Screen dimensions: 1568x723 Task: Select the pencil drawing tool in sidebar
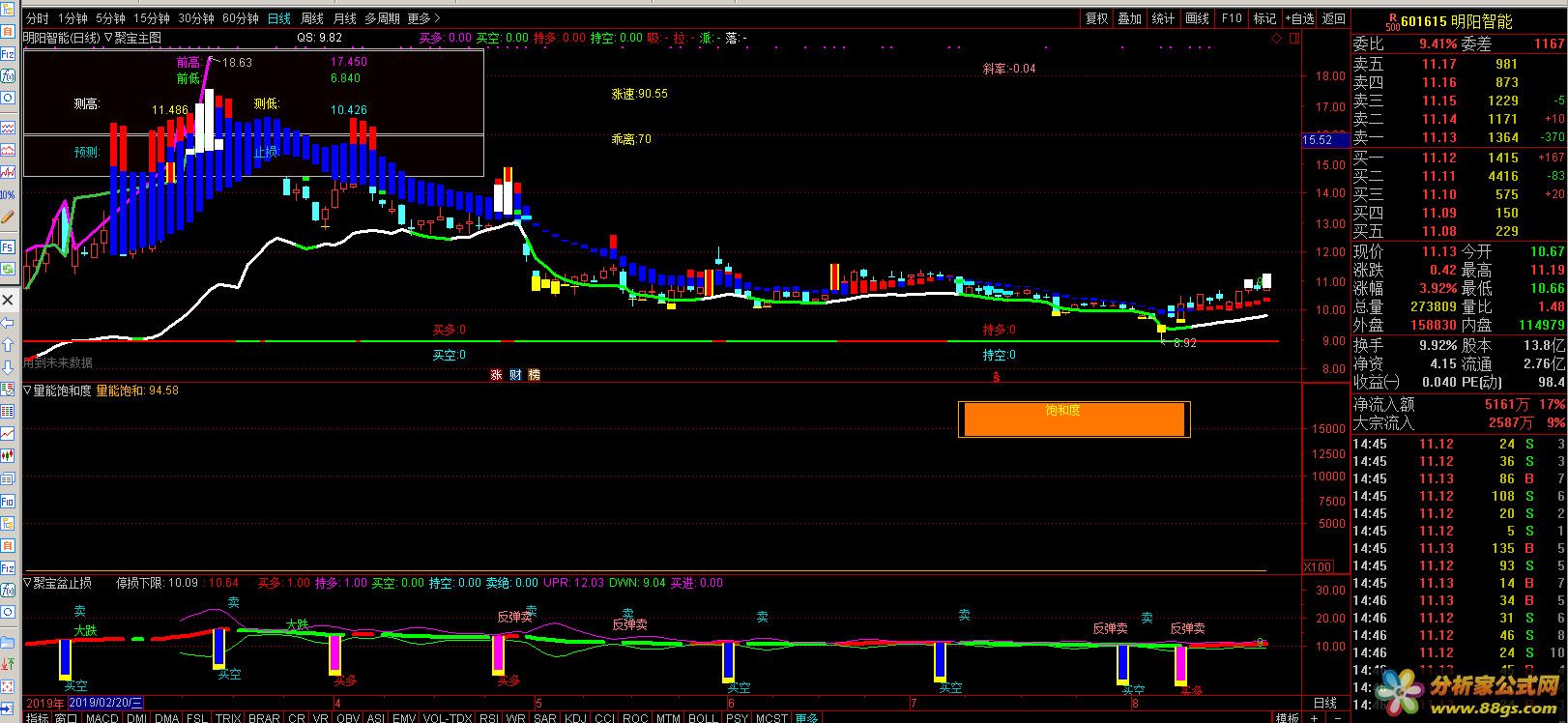click(8, 217)
